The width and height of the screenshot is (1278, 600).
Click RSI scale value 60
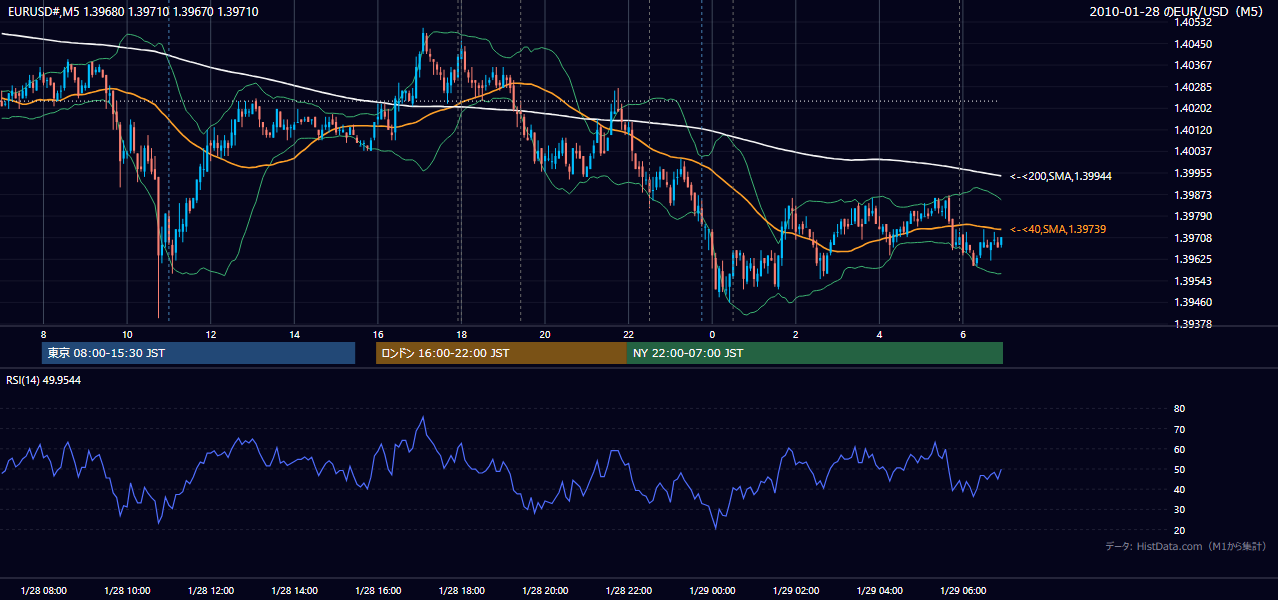[1179, 449]
